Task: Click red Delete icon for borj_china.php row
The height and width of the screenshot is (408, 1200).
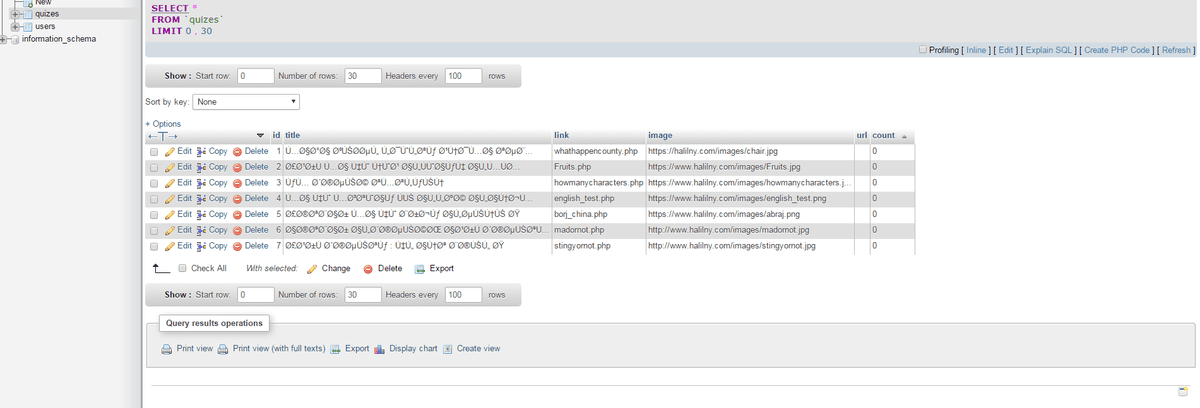Action: (x=237, y=214)
